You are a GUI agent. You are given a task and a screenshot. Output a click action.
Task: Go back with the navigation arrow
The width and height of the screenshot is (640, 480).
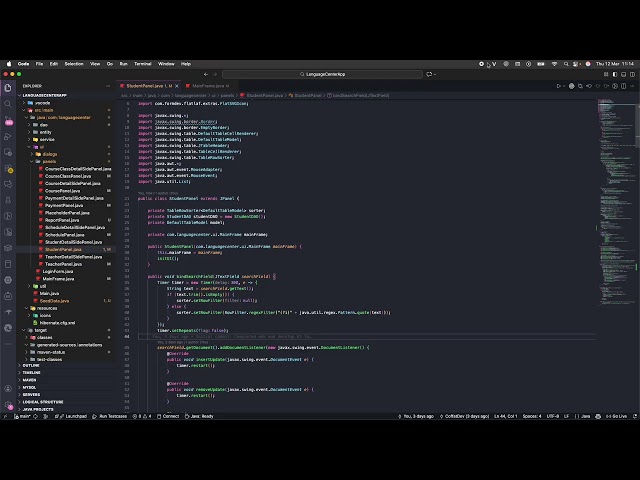206,74
